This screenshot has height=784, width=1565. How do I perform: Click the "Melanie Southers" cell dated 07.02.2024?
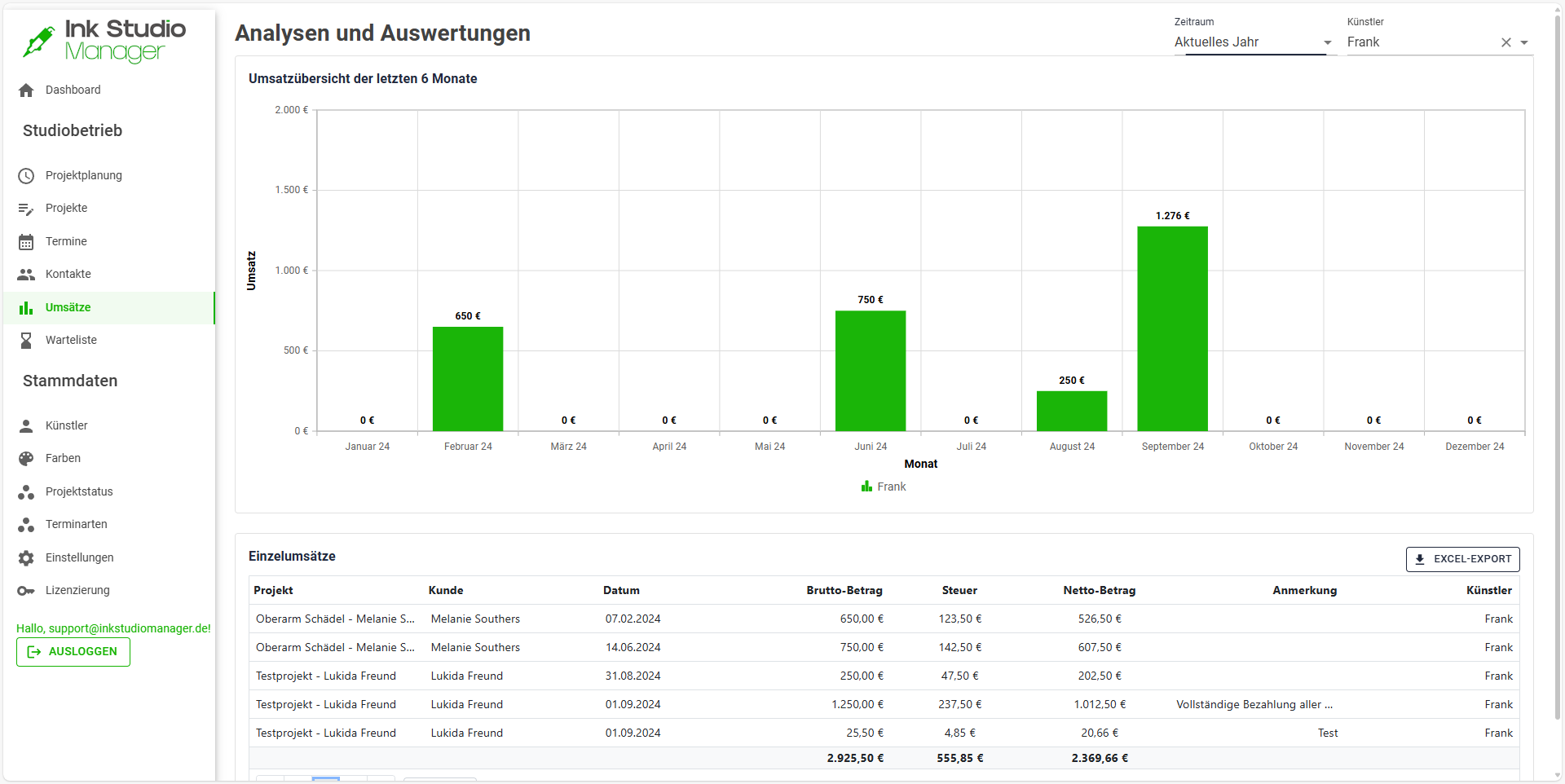click(x=475, y=619)
